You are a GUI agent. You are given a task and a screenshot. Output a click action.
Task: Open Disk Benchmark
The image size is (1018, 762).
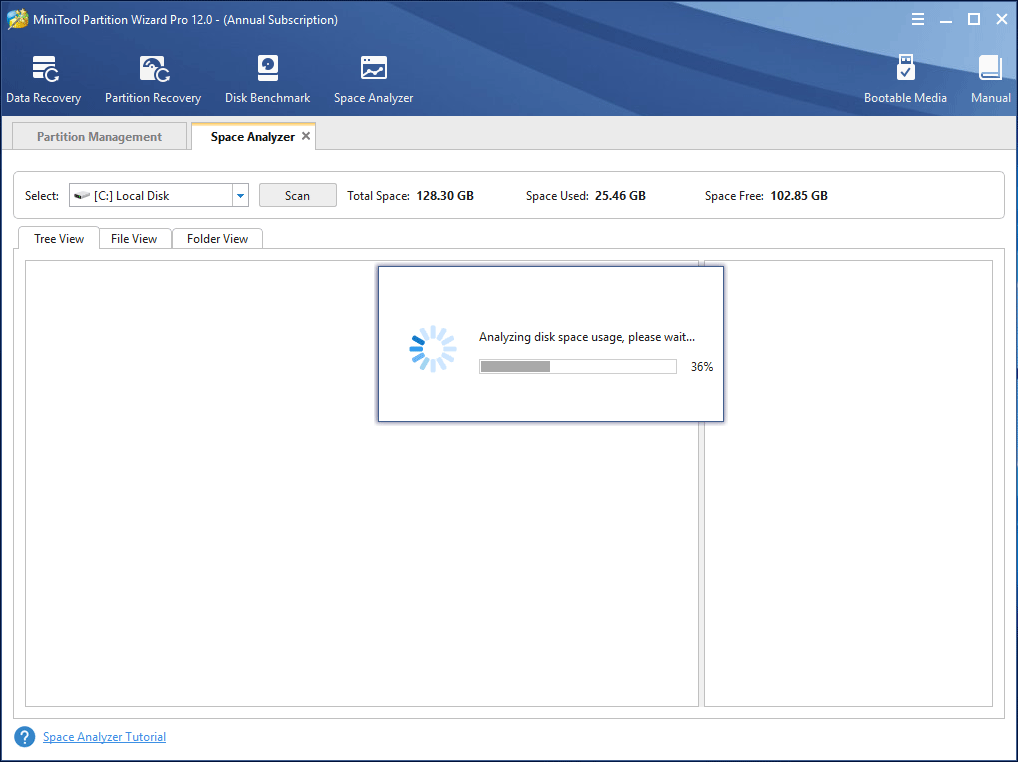[267, 79]
